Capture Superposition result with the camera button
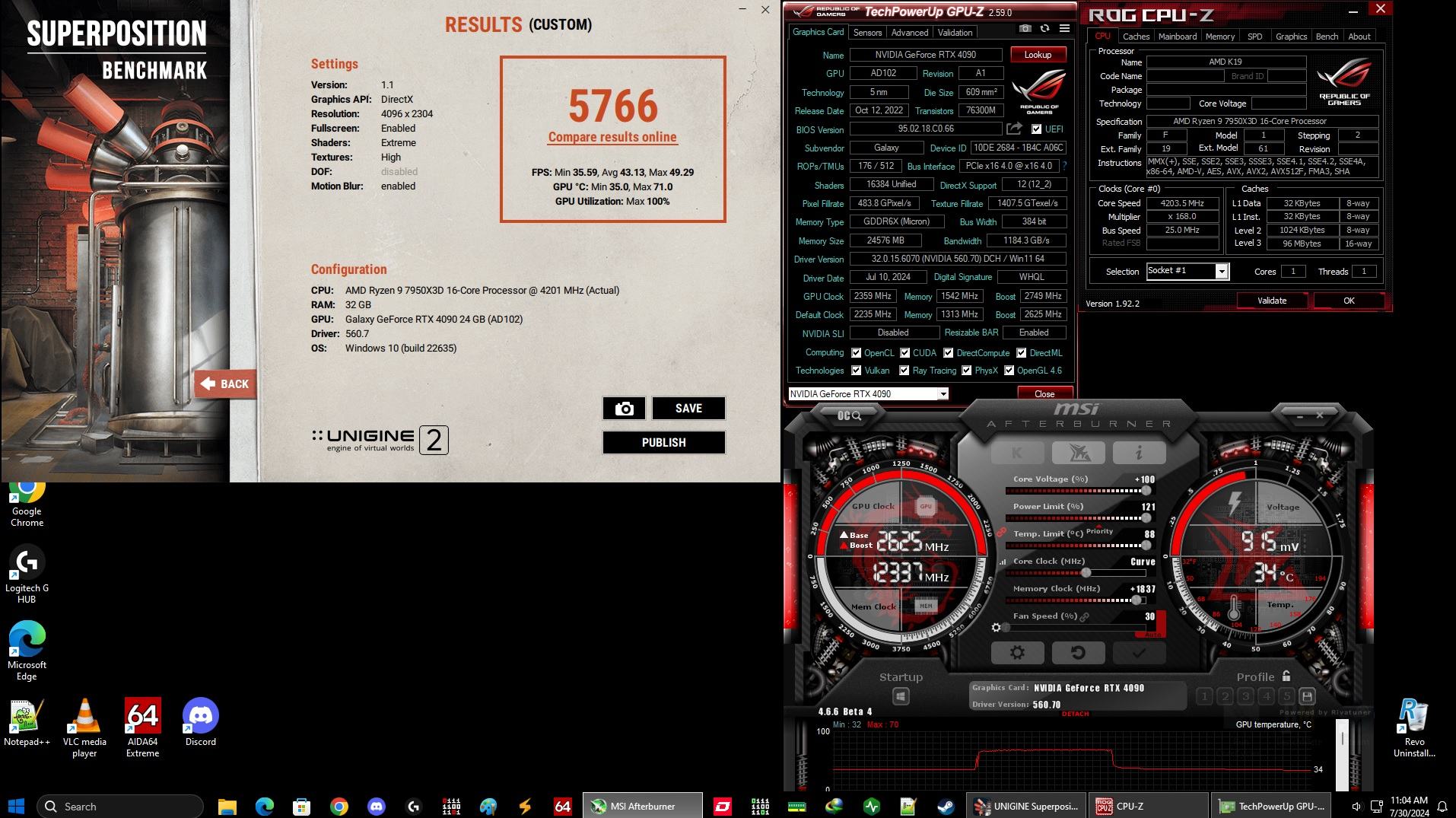The image size is (1456, 818). pos(624,409)
